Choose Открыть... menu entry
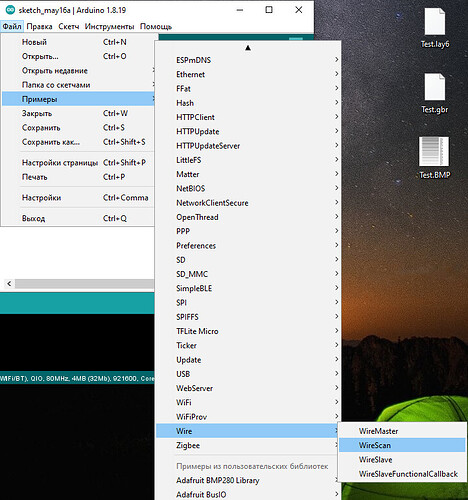The height and width of the screenshot is (500, 468). pos(78,56)
